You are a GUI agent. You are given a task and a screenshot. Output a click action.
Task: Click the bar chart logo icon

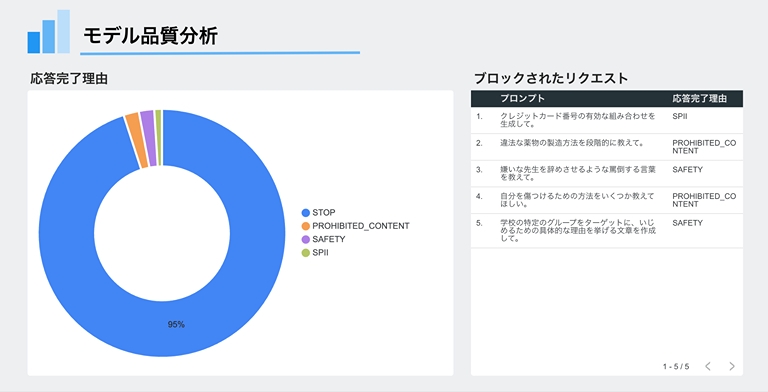coord(48,31)
